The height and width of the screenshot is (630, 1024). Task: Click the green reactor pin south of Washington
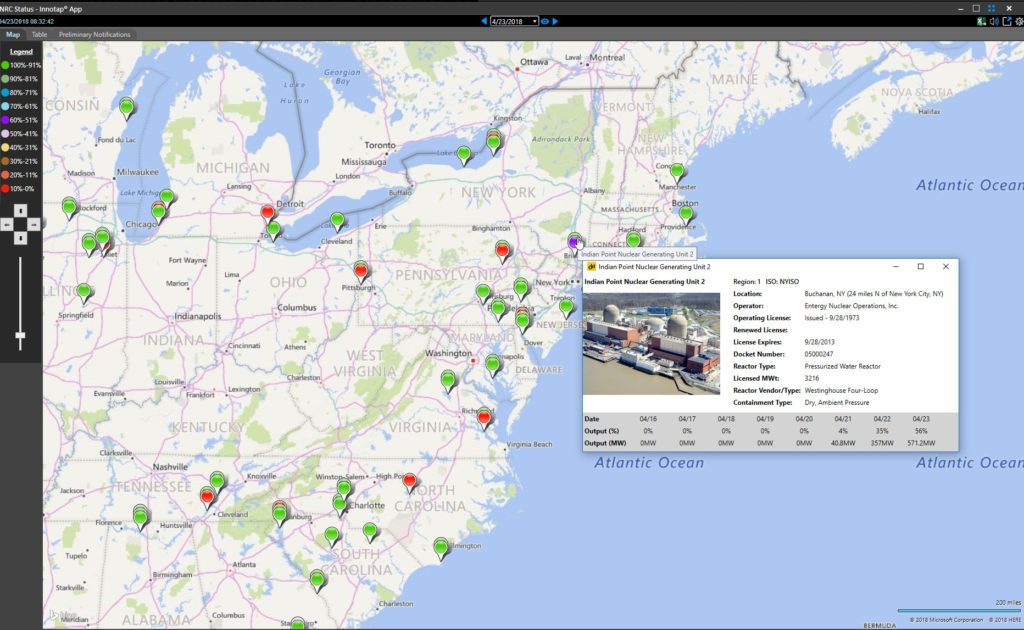[x=448, y=380]
